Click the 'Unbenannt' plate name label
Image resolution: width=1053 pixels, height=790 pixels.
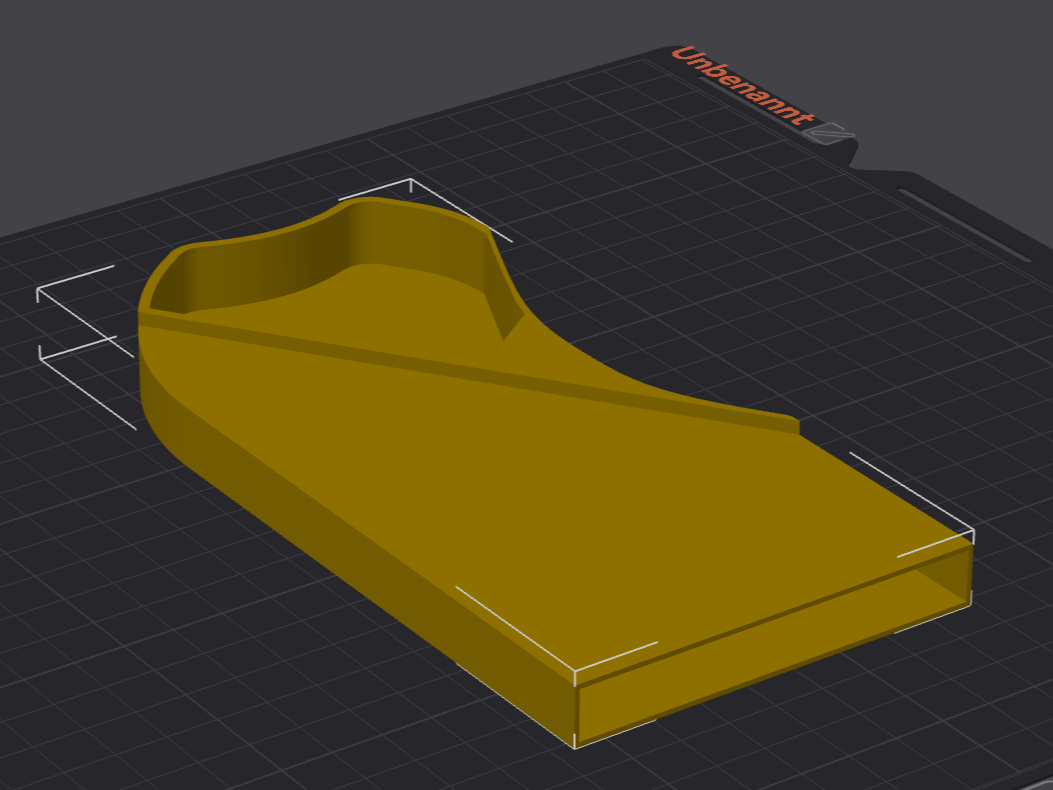coord(741,86)
